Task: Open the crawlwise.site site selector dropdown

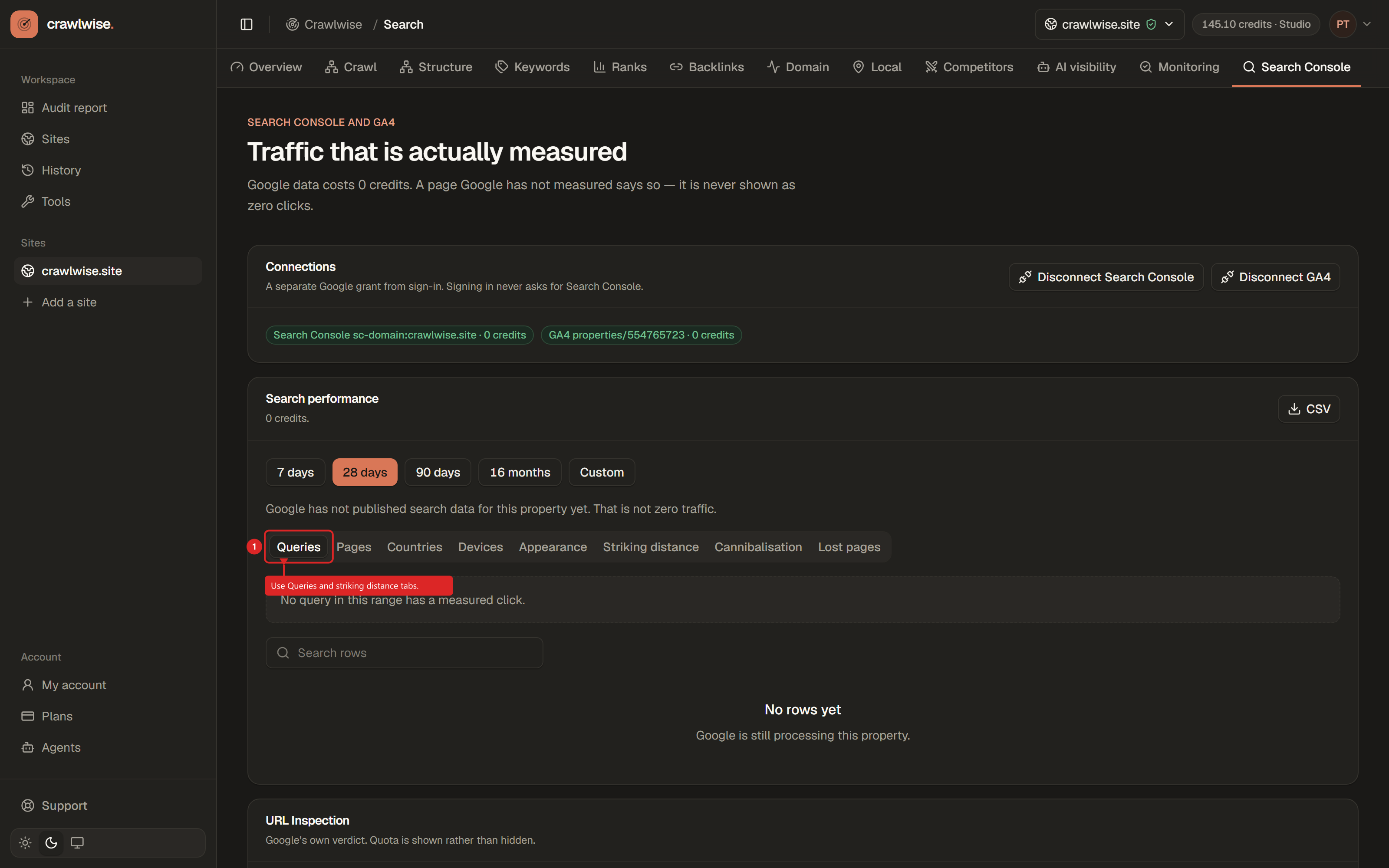Action: 1109,24
